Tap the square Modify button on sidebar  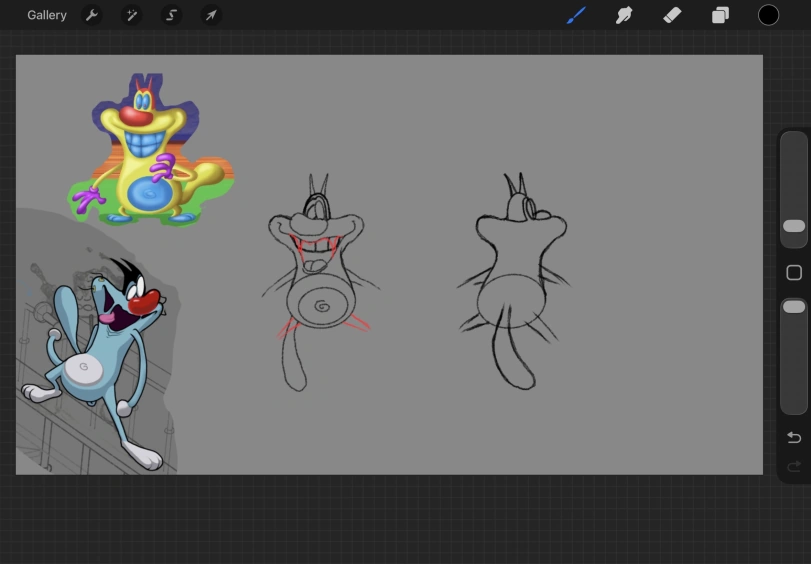pyautogui.click(x=794, y=273)
